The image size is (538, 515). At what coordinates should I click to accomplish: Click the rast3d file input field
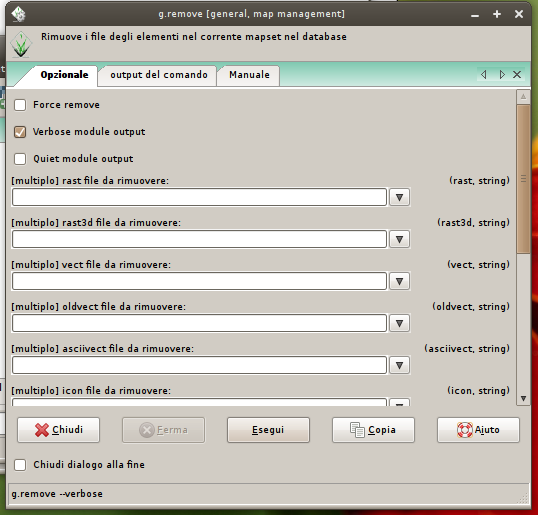[199, 239]
